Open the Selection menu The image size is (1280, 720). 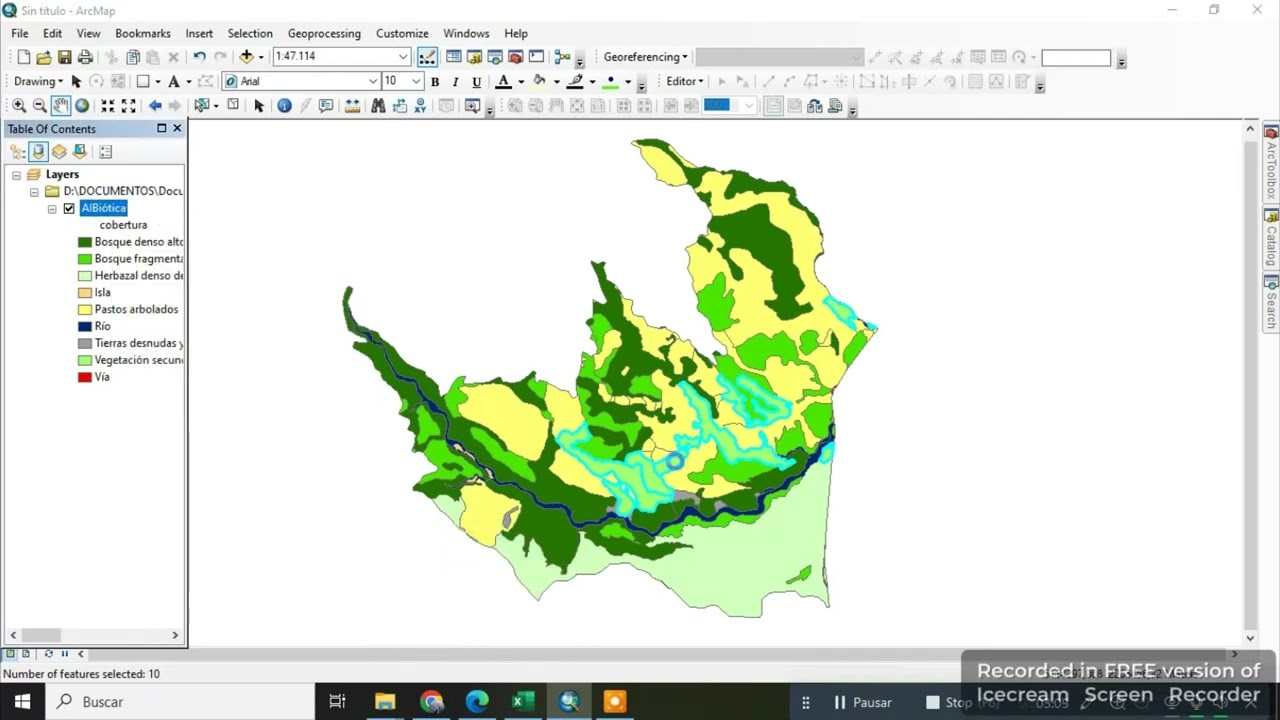click(x=250, y=33)
